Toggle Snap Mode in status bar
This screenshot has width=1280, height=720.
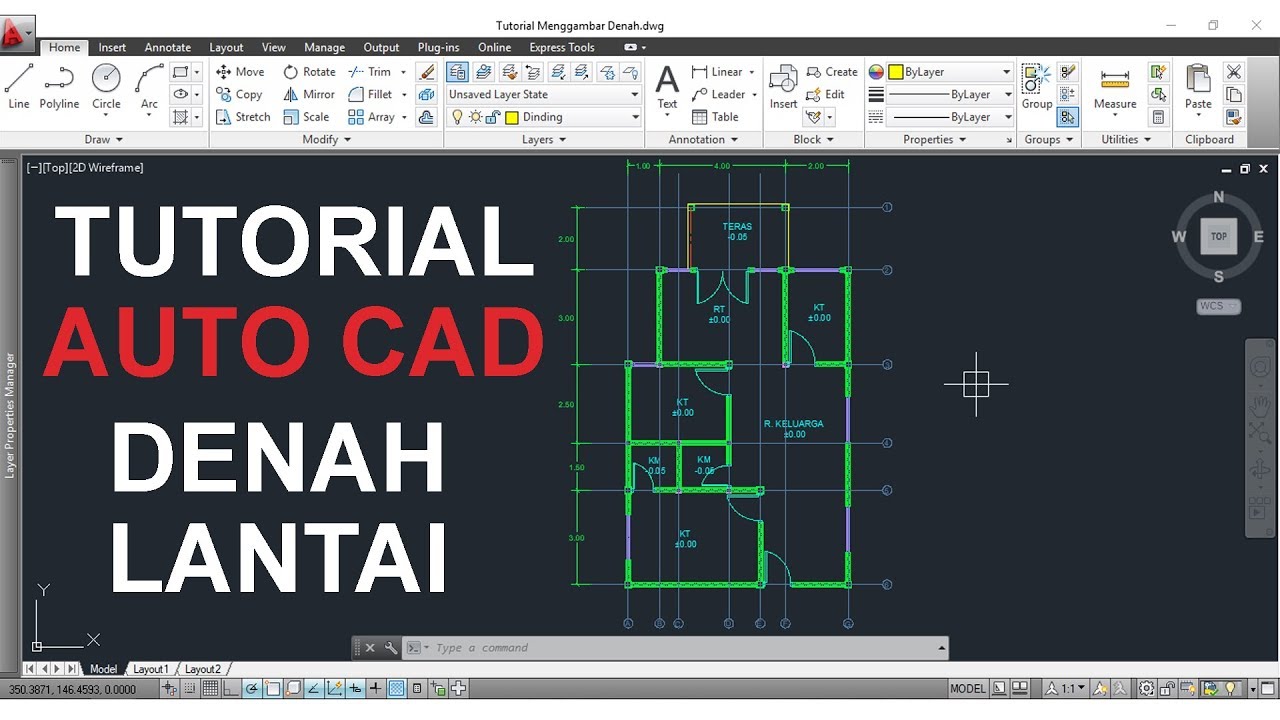click(x=190, y=688)
